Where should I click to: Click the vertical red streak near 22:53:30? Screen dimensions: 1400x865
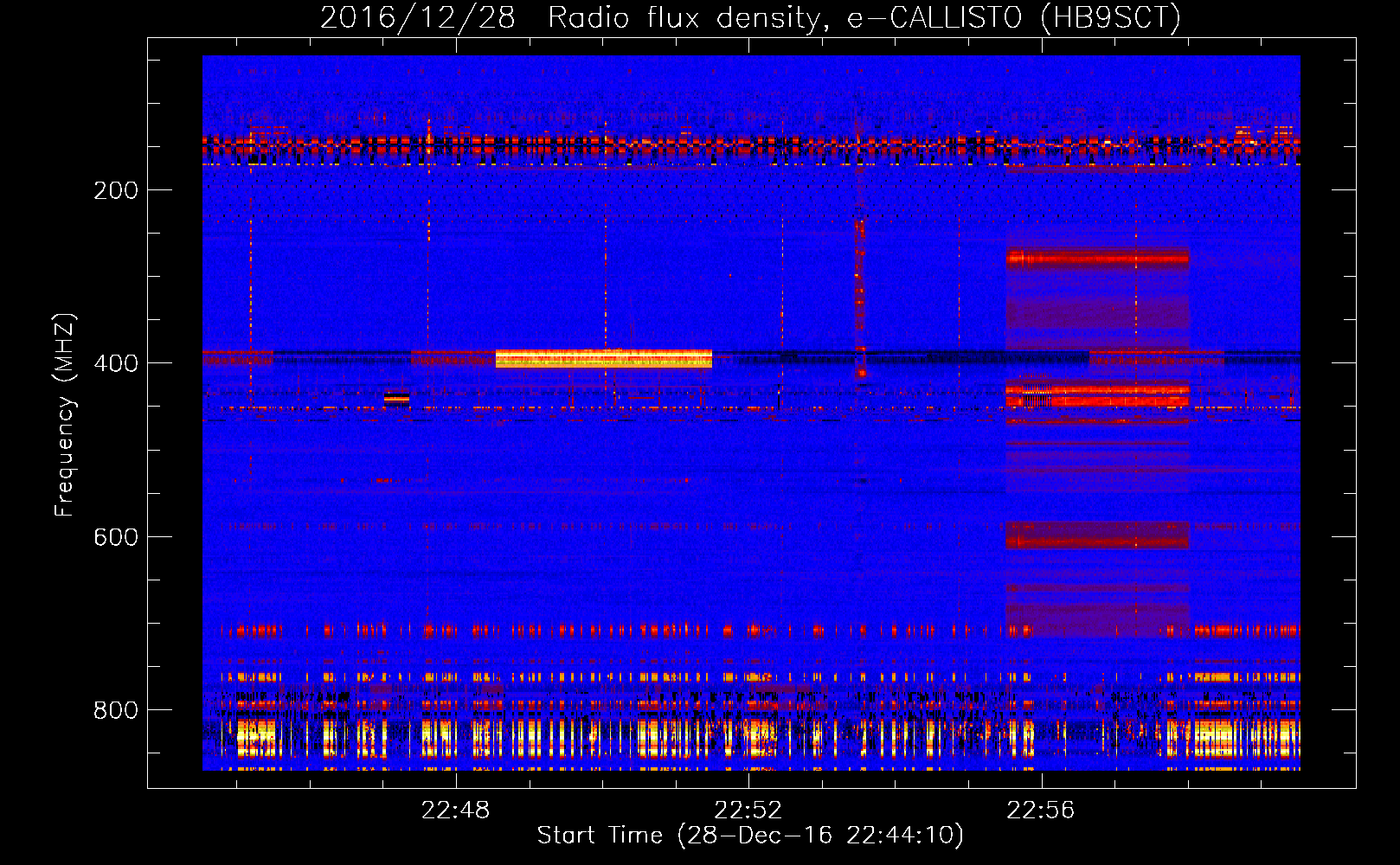(859, 298)
